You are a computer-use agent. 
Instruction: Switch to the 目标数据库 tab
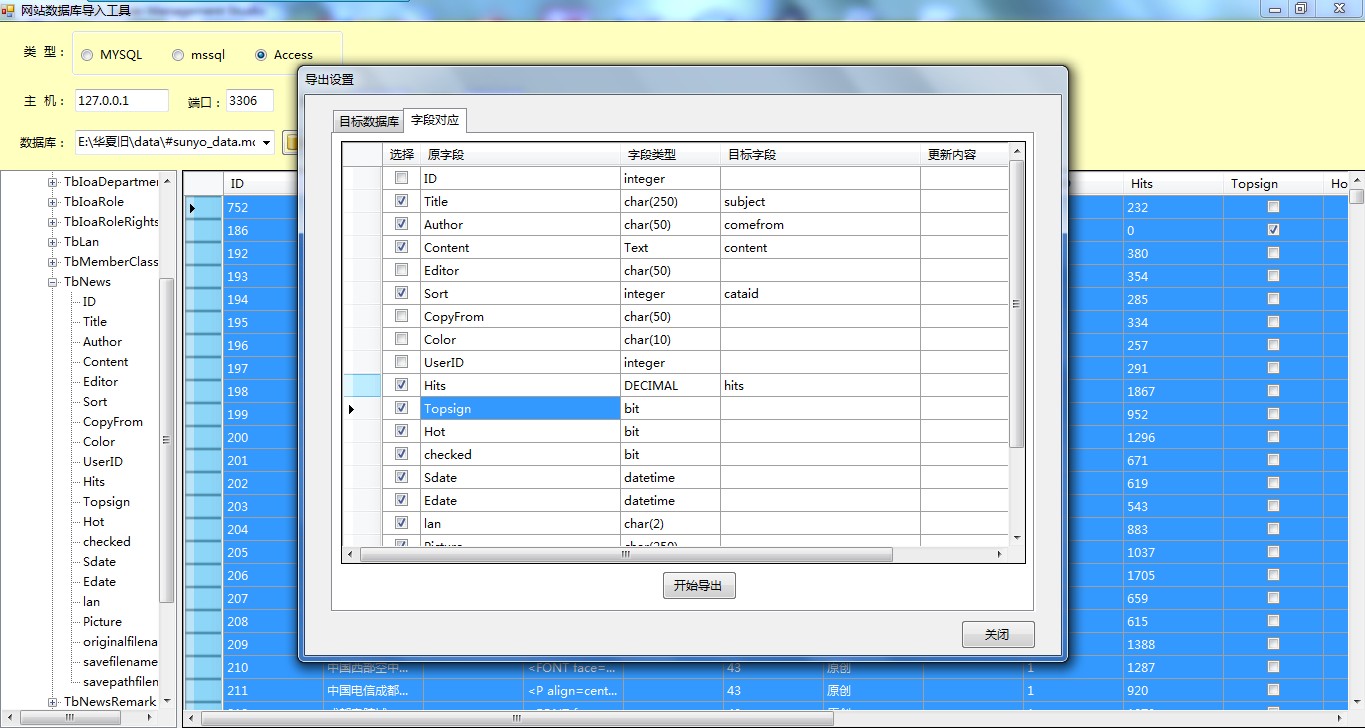(368, 122)
